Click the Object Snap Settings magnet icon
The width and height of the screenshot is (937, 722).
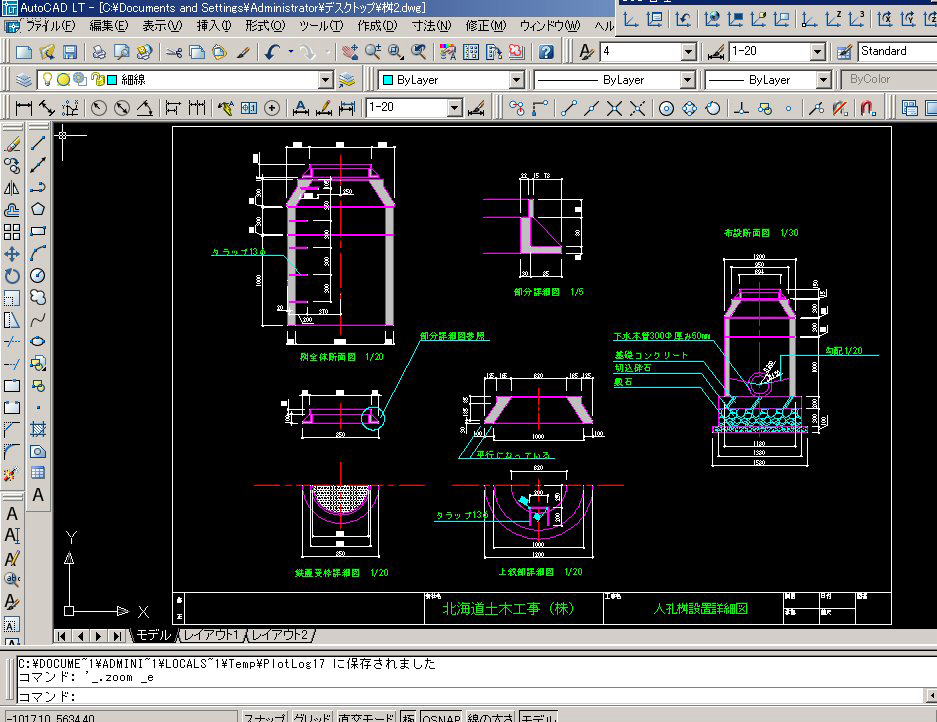(868, 108)
